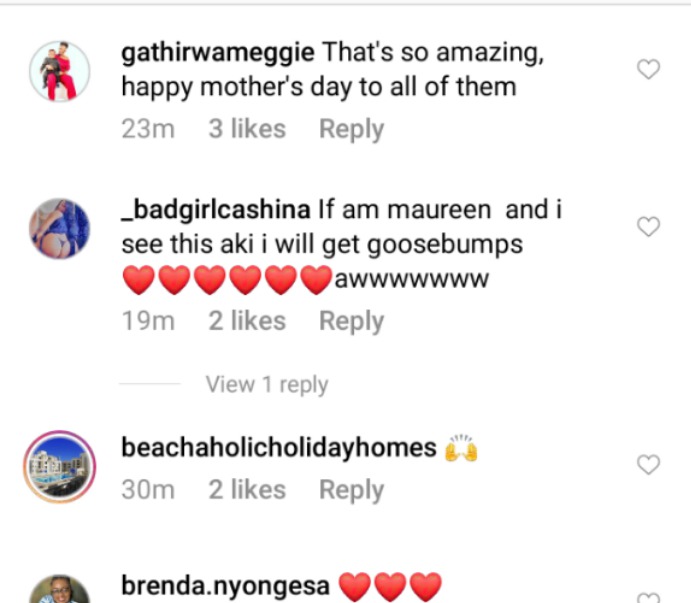Open gathirwameggie's profile picture

(59, 71)
